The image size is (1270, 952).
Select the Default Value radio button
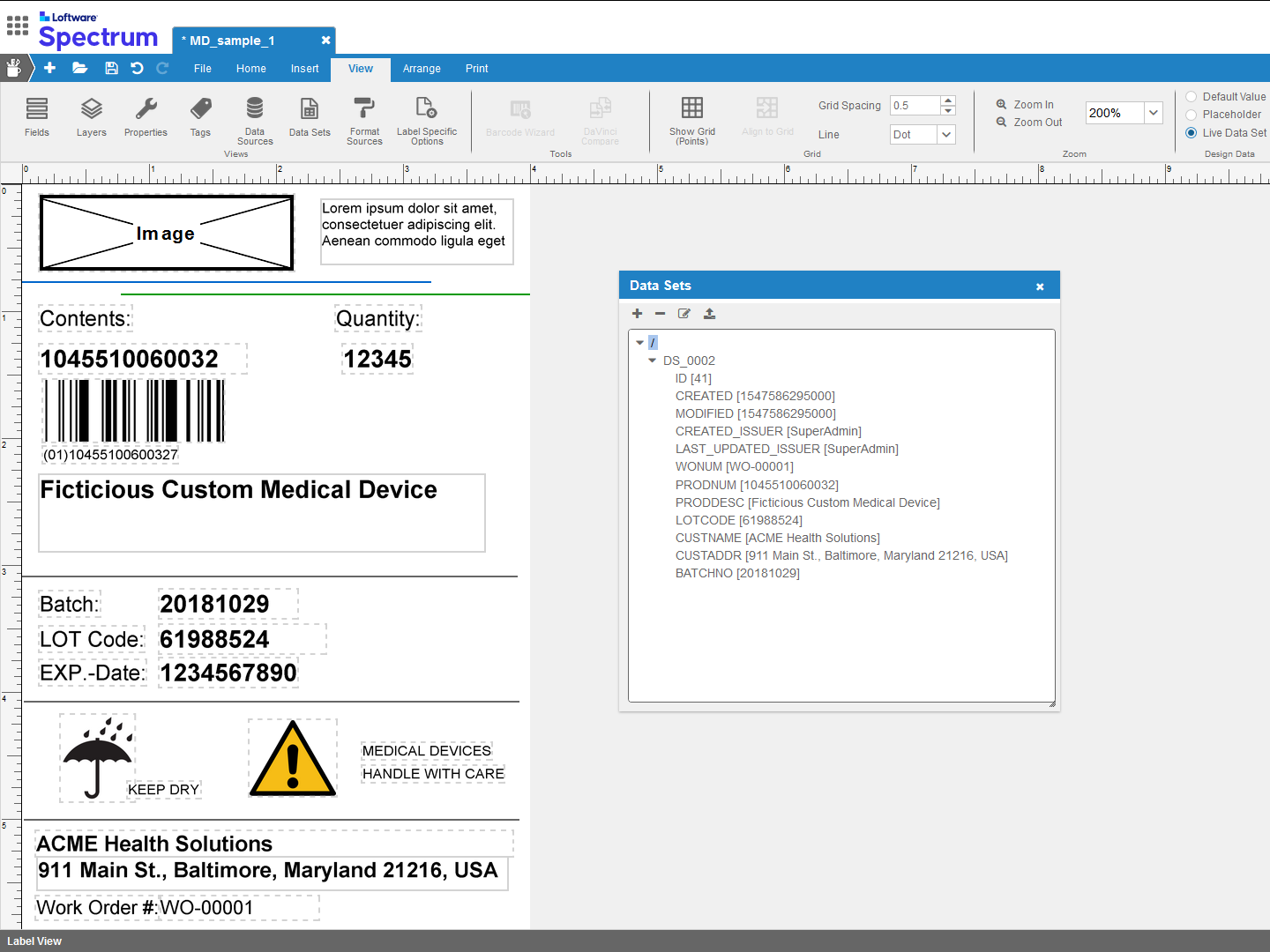point(1191,97)
